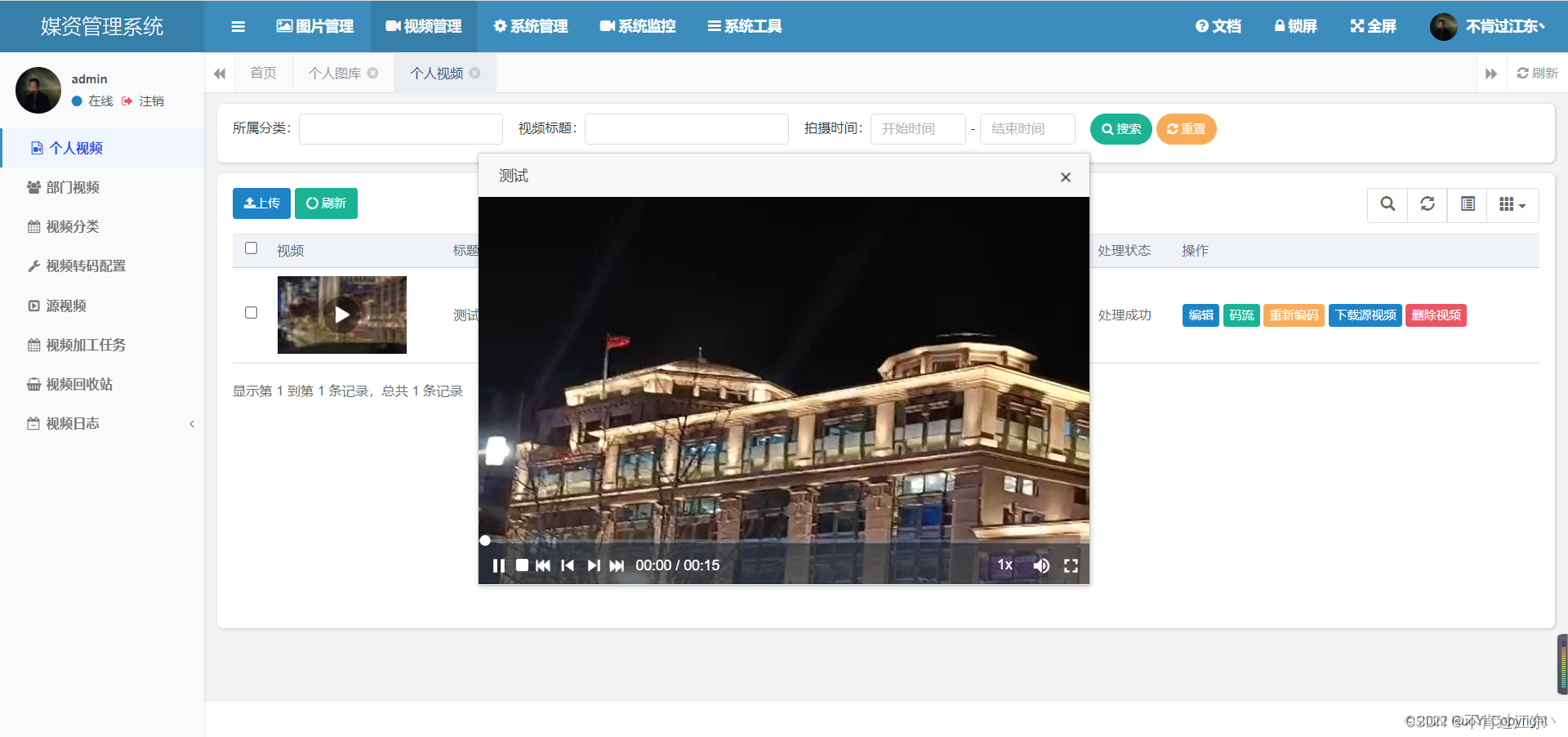The image size is (1568, 737).
Task: Click the 搜索 search button
Action: (x=1120, y=128)
